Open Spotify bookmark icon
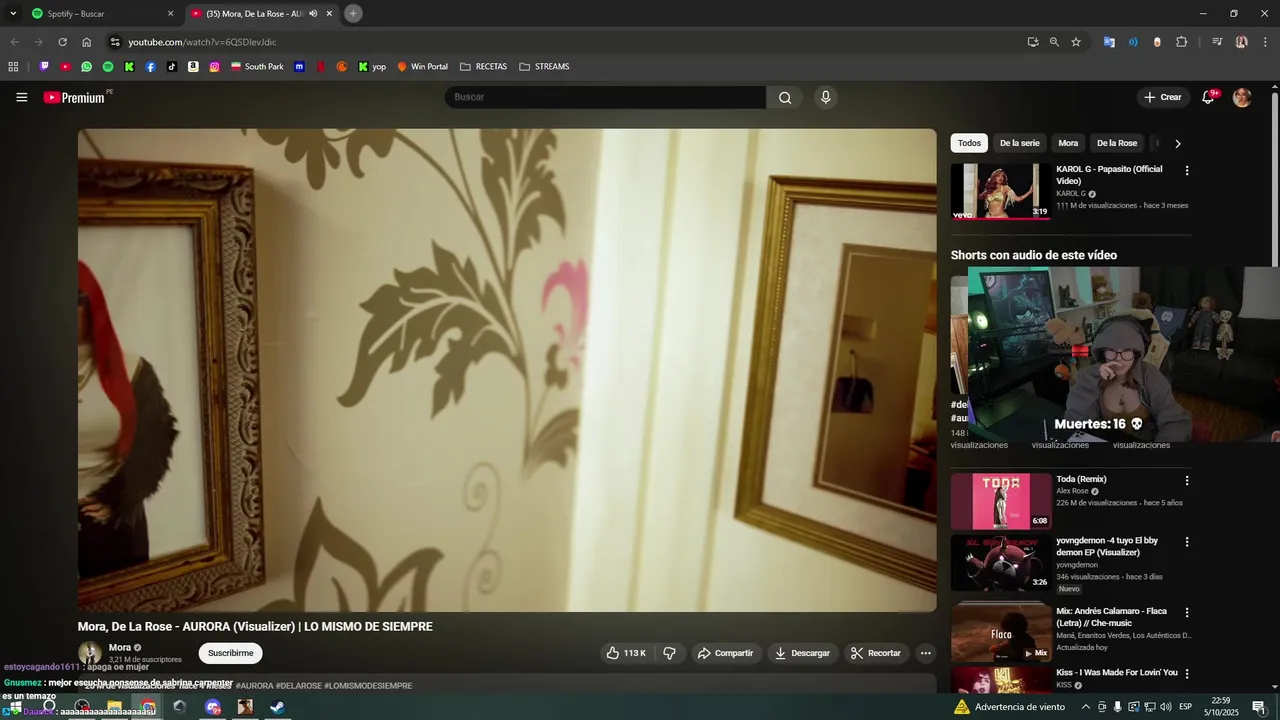The height and width of the screenshot is (720, 1280). click(x=108, y=67)
